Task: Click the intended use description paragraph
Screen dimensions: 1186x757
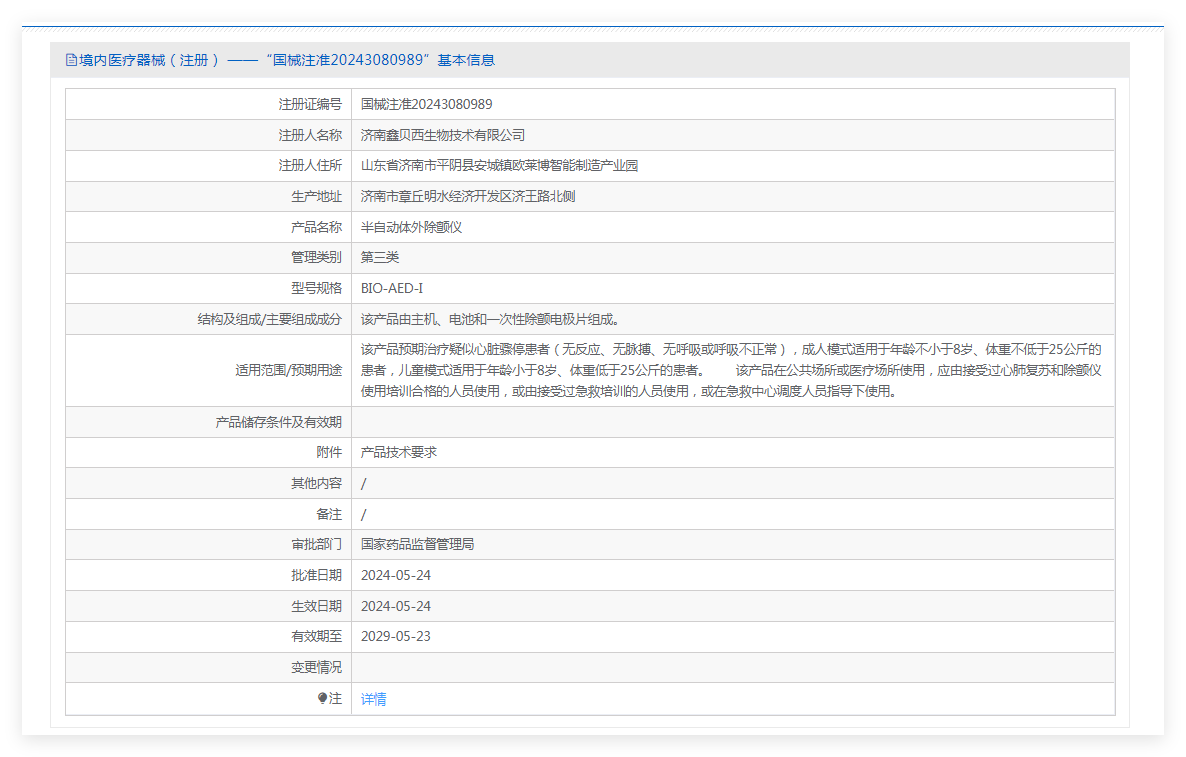Action: coord(730,370)
